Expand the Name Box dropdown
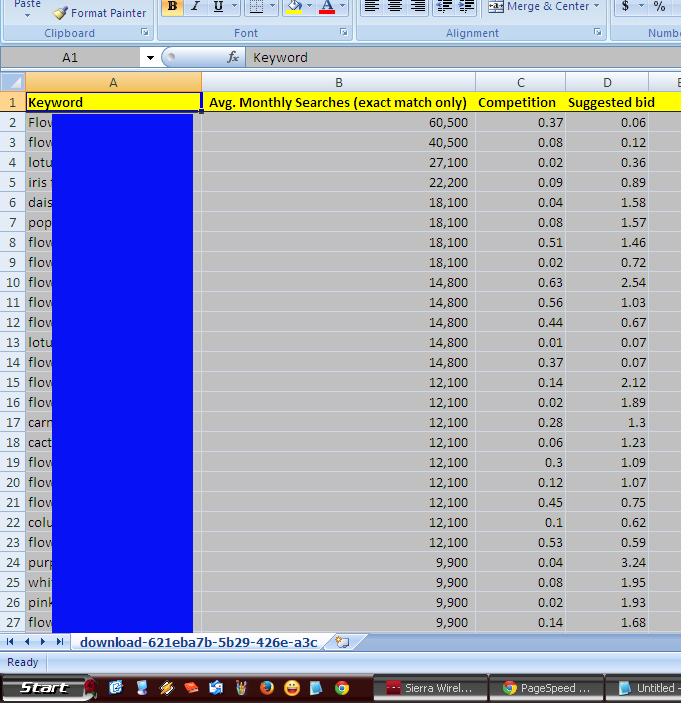Screen dimensions: 681x703 pos(150,58)
